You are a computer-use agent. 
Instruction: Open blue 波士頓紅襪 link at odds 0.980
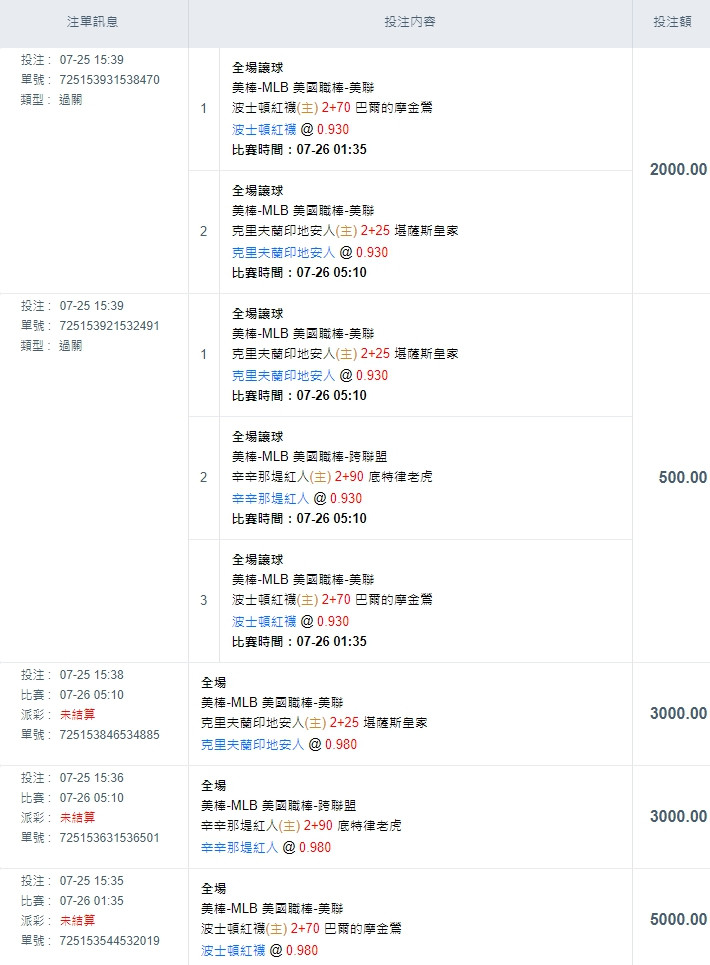tap(233, 951)
